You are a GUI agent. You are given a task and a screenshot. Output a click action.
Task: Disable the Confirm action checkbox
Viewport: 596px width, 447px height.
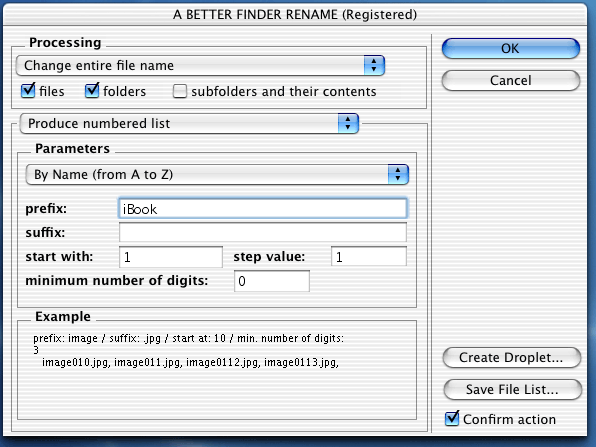(x=452, y=418)
